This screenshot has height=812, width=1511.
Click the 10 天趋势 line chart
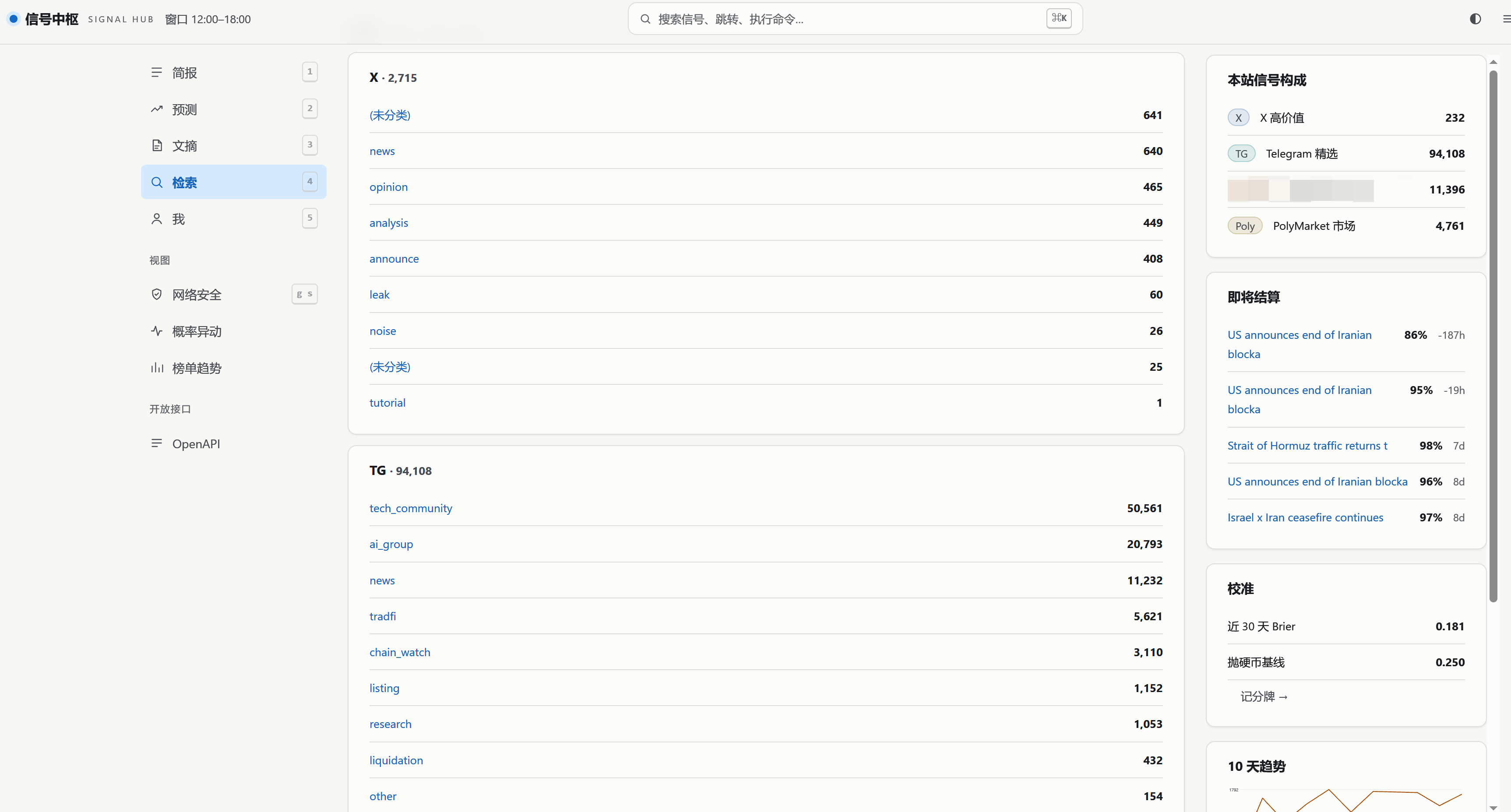click(1345, 799)
